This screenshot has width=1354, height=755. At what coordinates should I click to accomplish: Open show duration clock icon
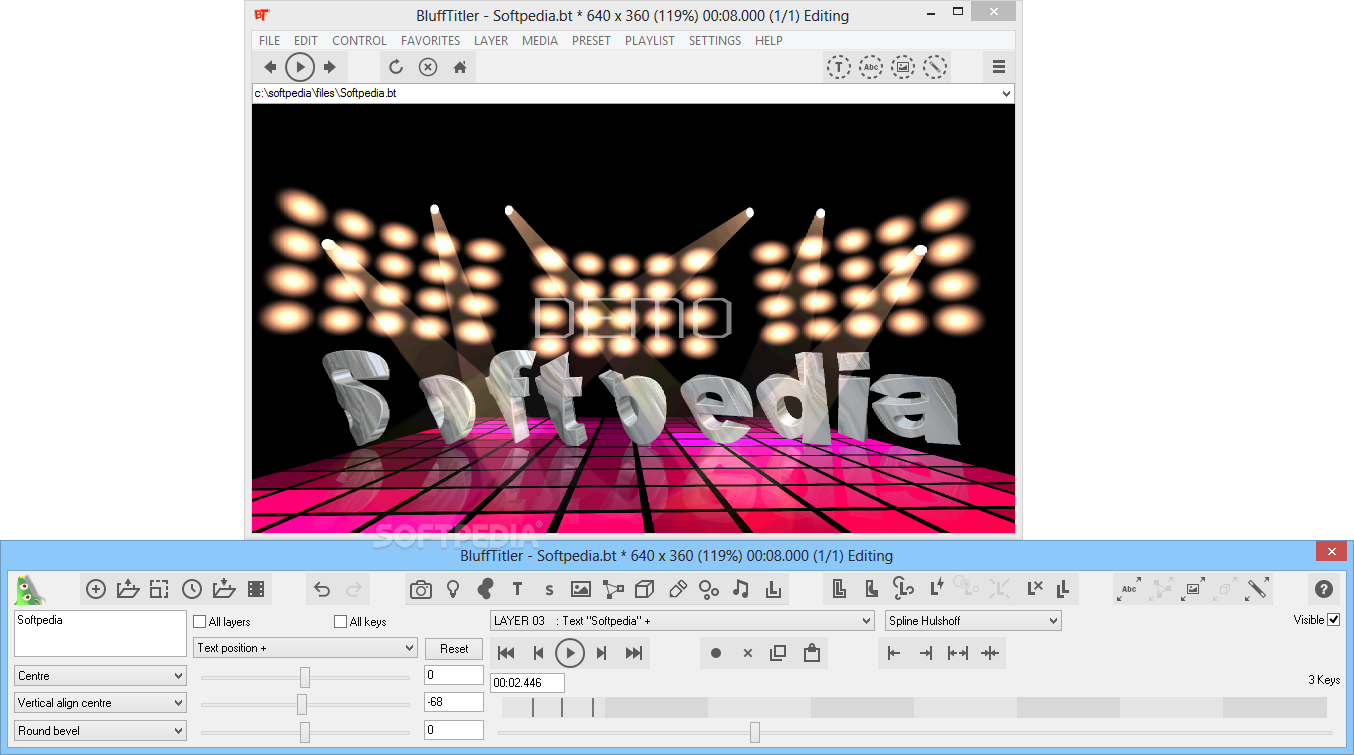click(x=191, y=589)
